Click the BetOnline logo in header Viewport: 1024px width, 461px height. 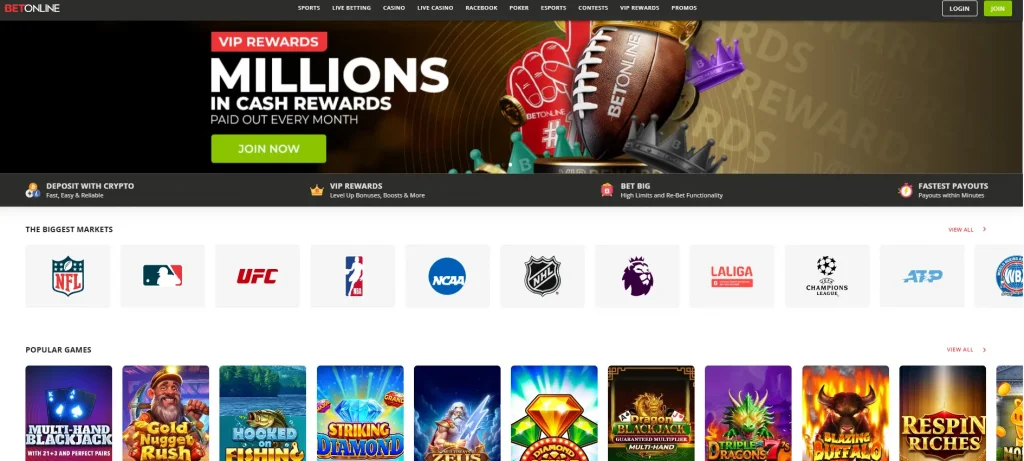coord(32,8)
